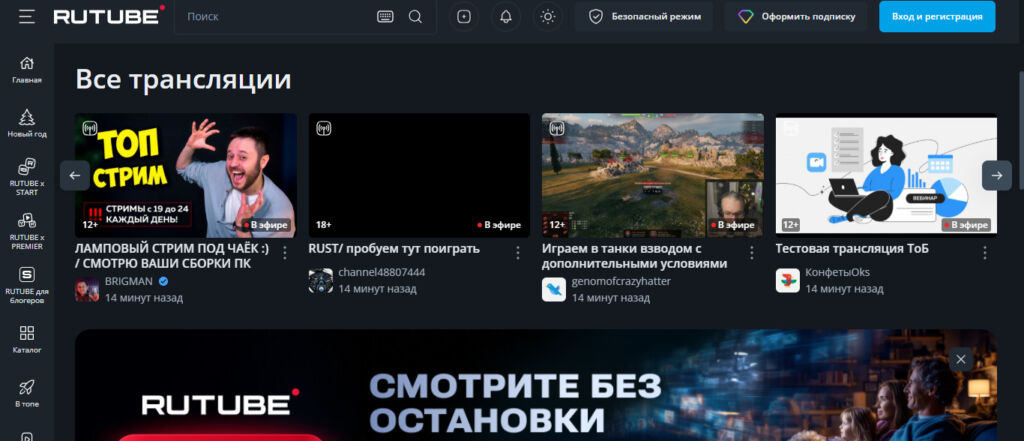Click the add video plus icon
The height and width of the screenshot is (441, 1024).
tap(464, 17)
